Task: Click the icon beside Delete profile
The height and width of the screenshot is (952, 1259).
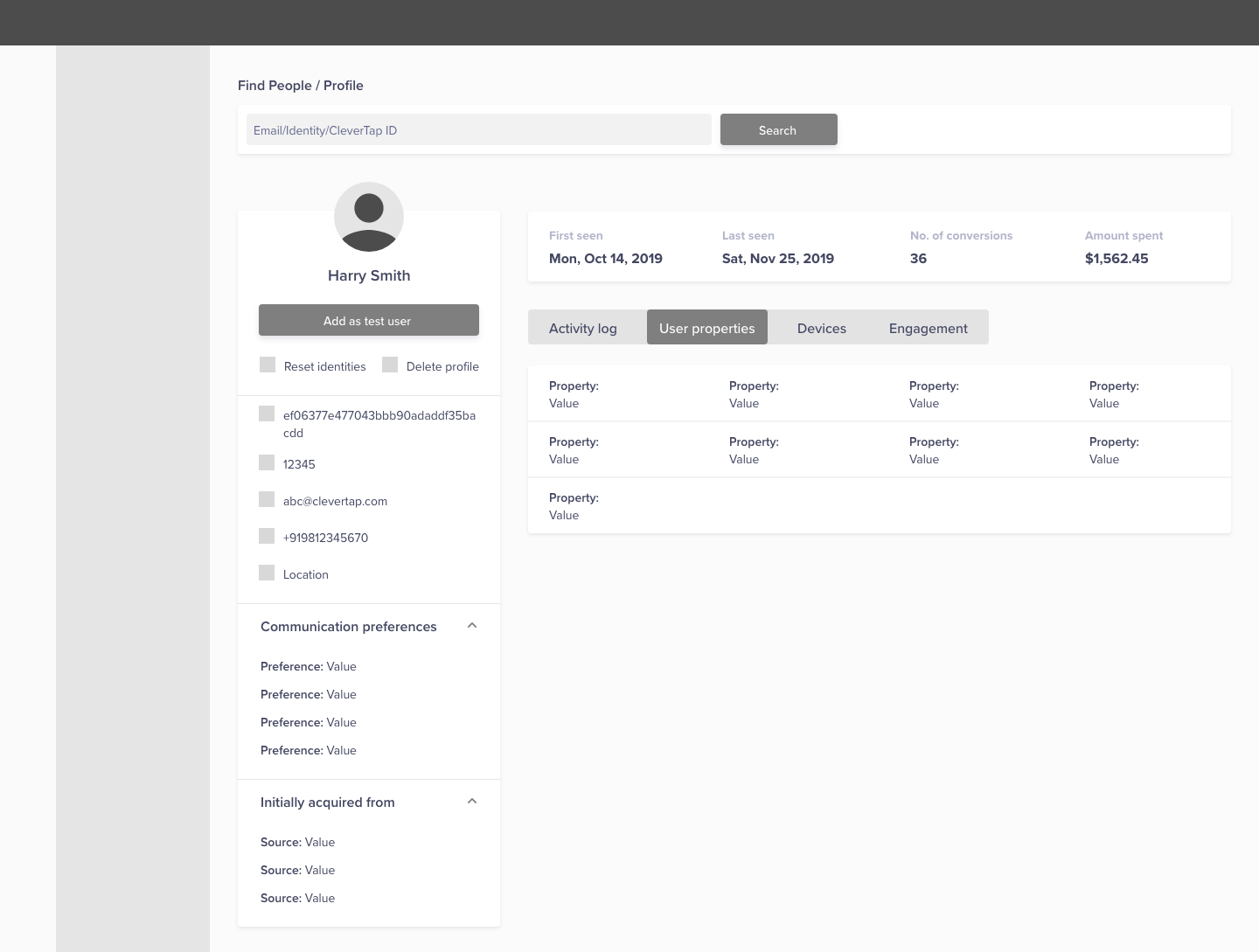Action: (x=390, y=365)
